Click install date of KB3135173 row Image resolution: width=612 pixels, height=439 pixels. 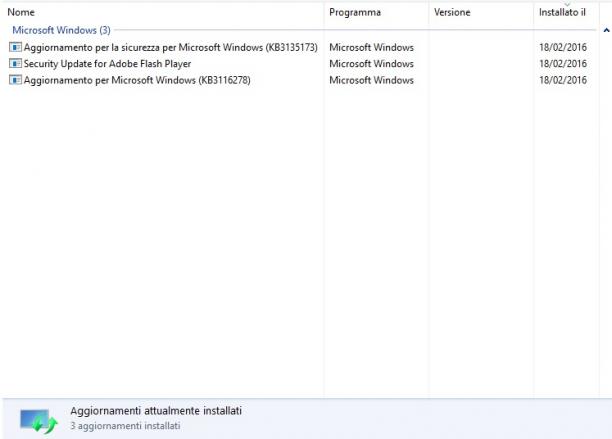pyautogui.click(x=563, y=47)
